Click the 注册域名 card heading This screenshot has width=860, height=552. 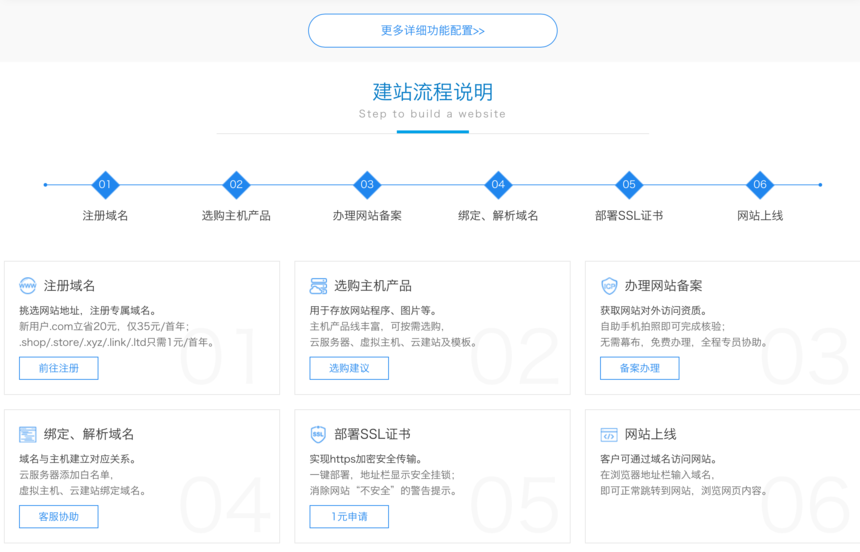70,286
